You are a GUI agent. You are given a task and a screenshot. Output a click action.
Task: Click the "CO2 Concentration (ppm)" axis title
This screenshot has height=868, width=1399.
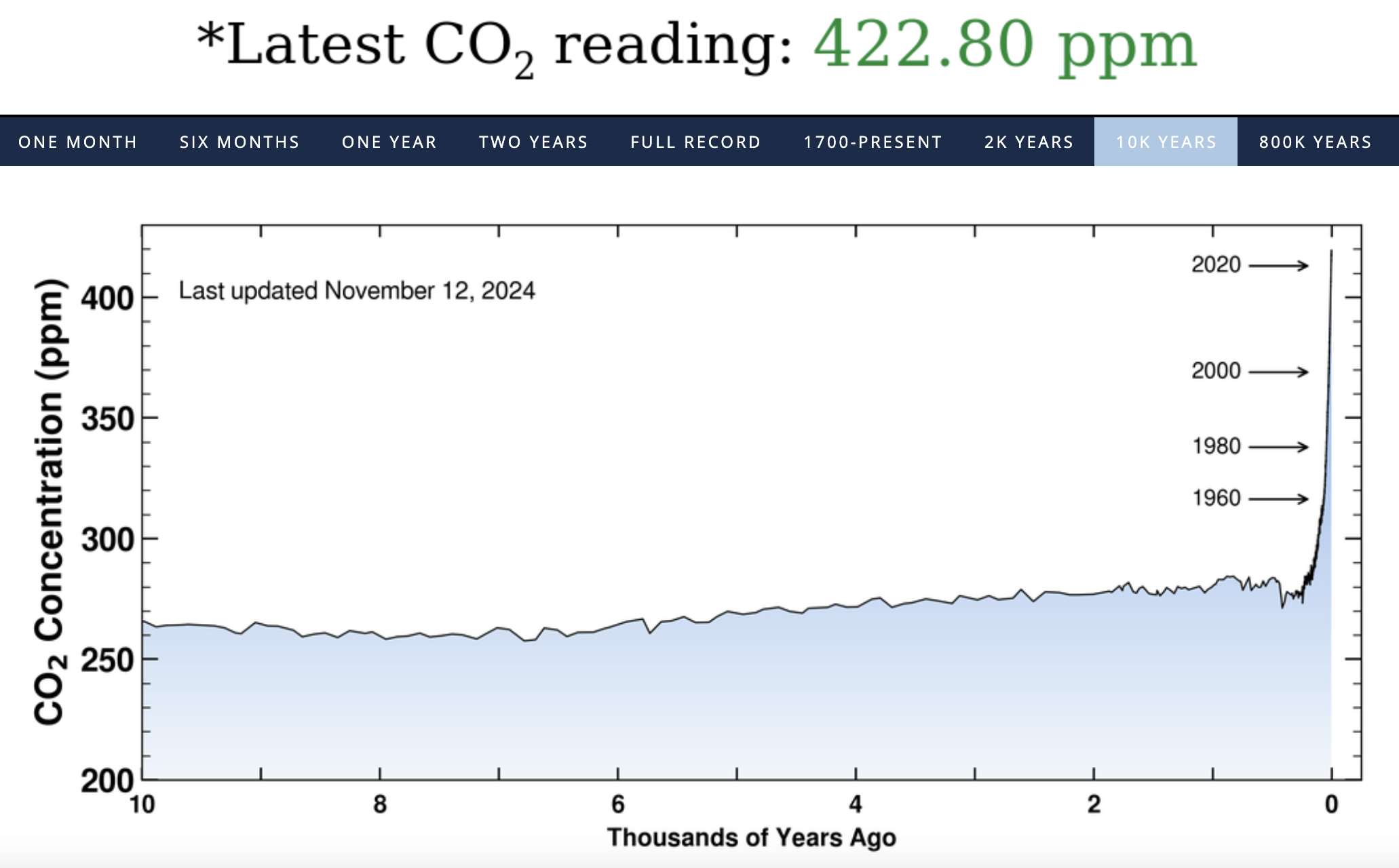tap(50, 502)
